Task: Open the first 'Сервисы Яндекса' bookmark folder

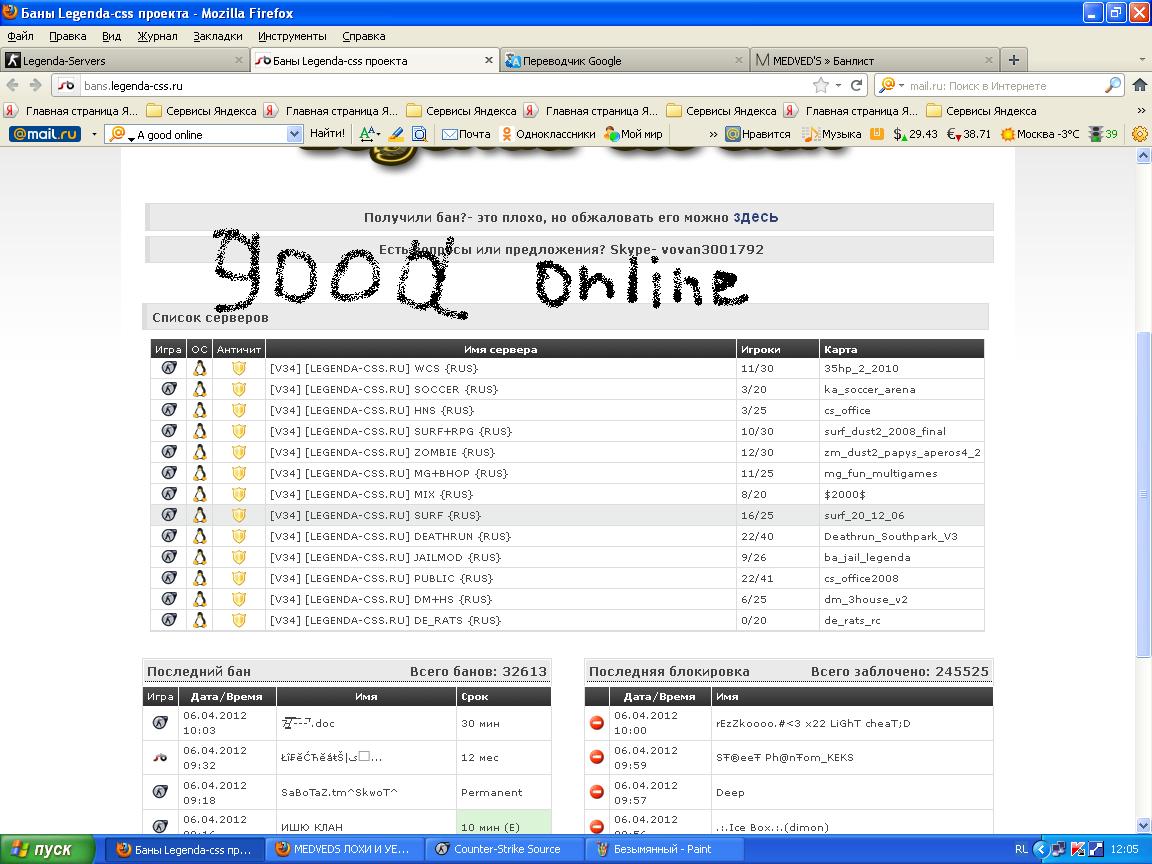Action: point(202,111)
